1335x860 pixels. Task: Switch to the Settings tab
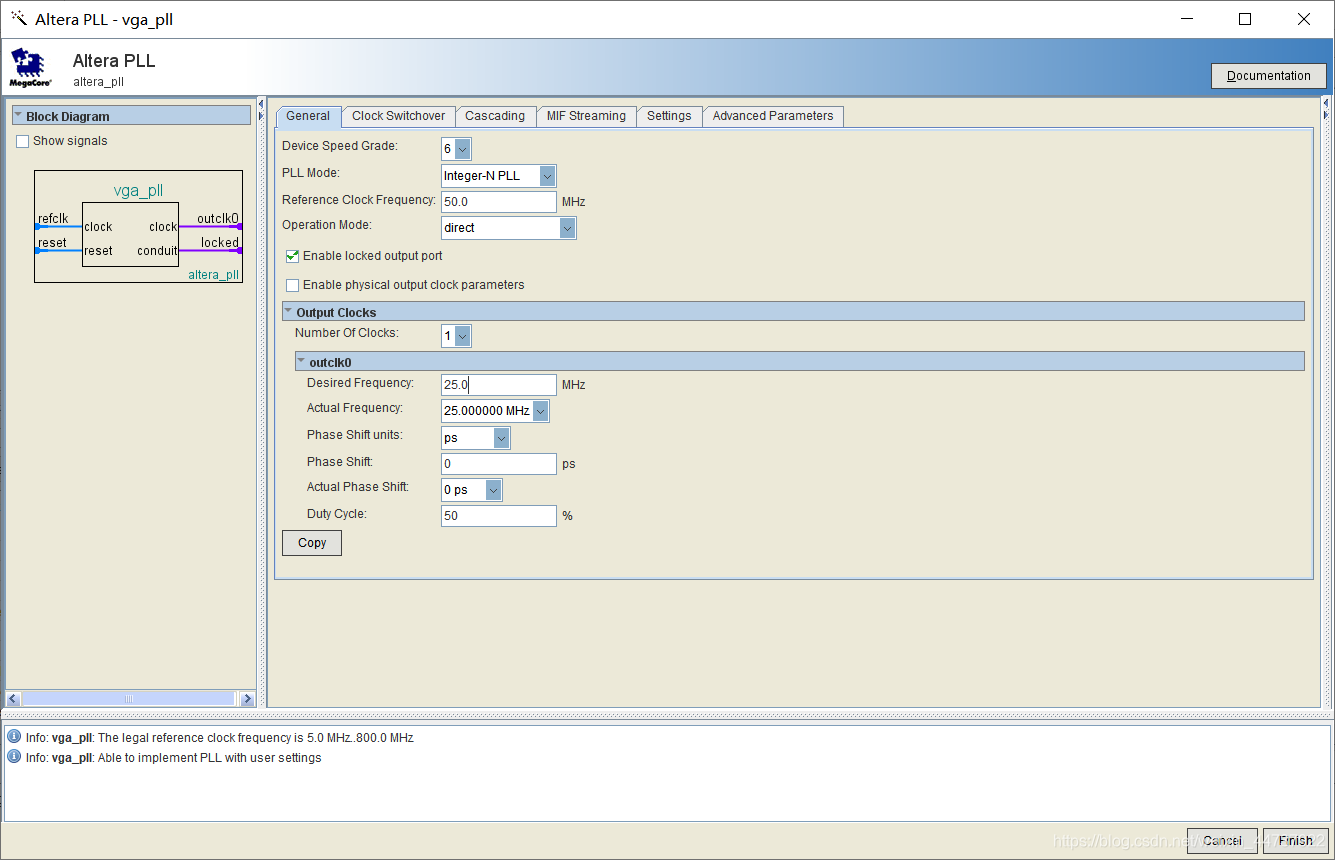coord(669,116)
